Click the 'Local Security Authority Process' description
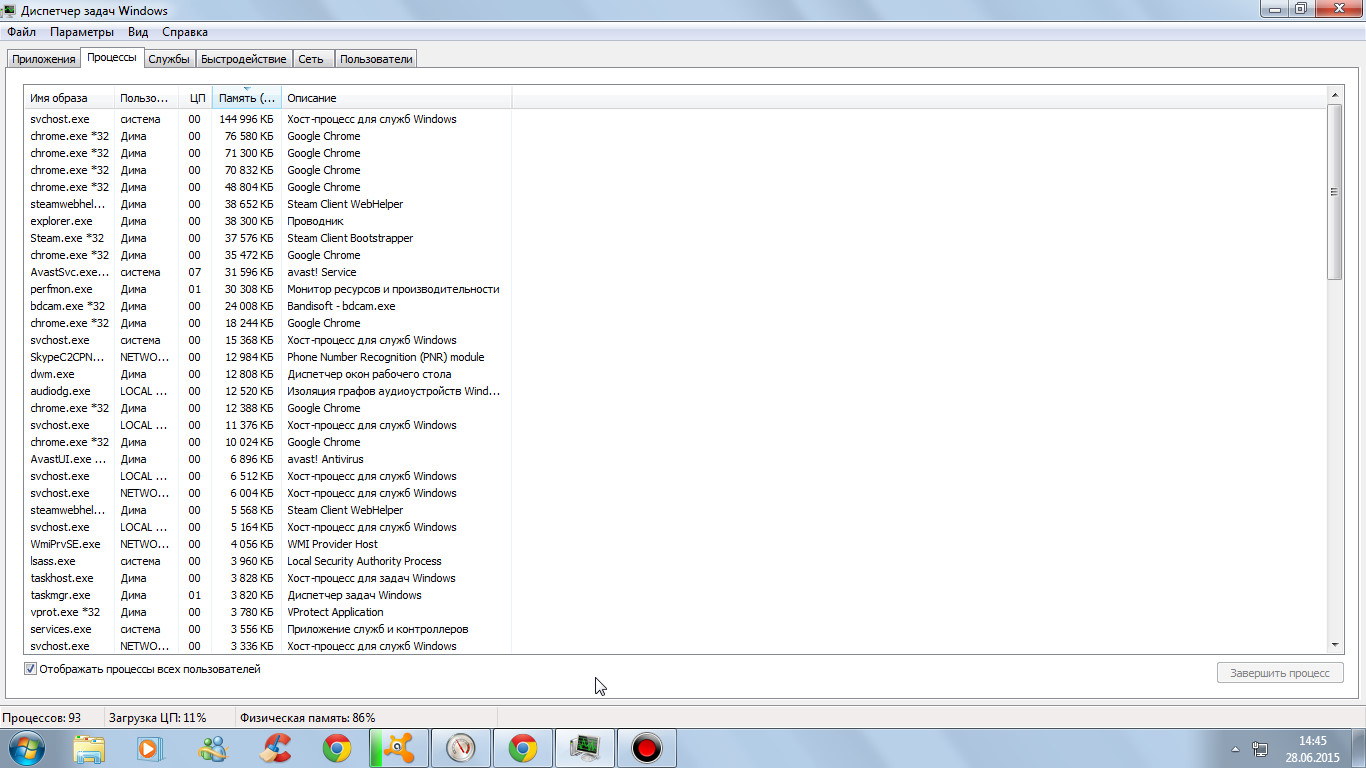The height and width of the screenshot is (768, 1366). coord(364,561)
